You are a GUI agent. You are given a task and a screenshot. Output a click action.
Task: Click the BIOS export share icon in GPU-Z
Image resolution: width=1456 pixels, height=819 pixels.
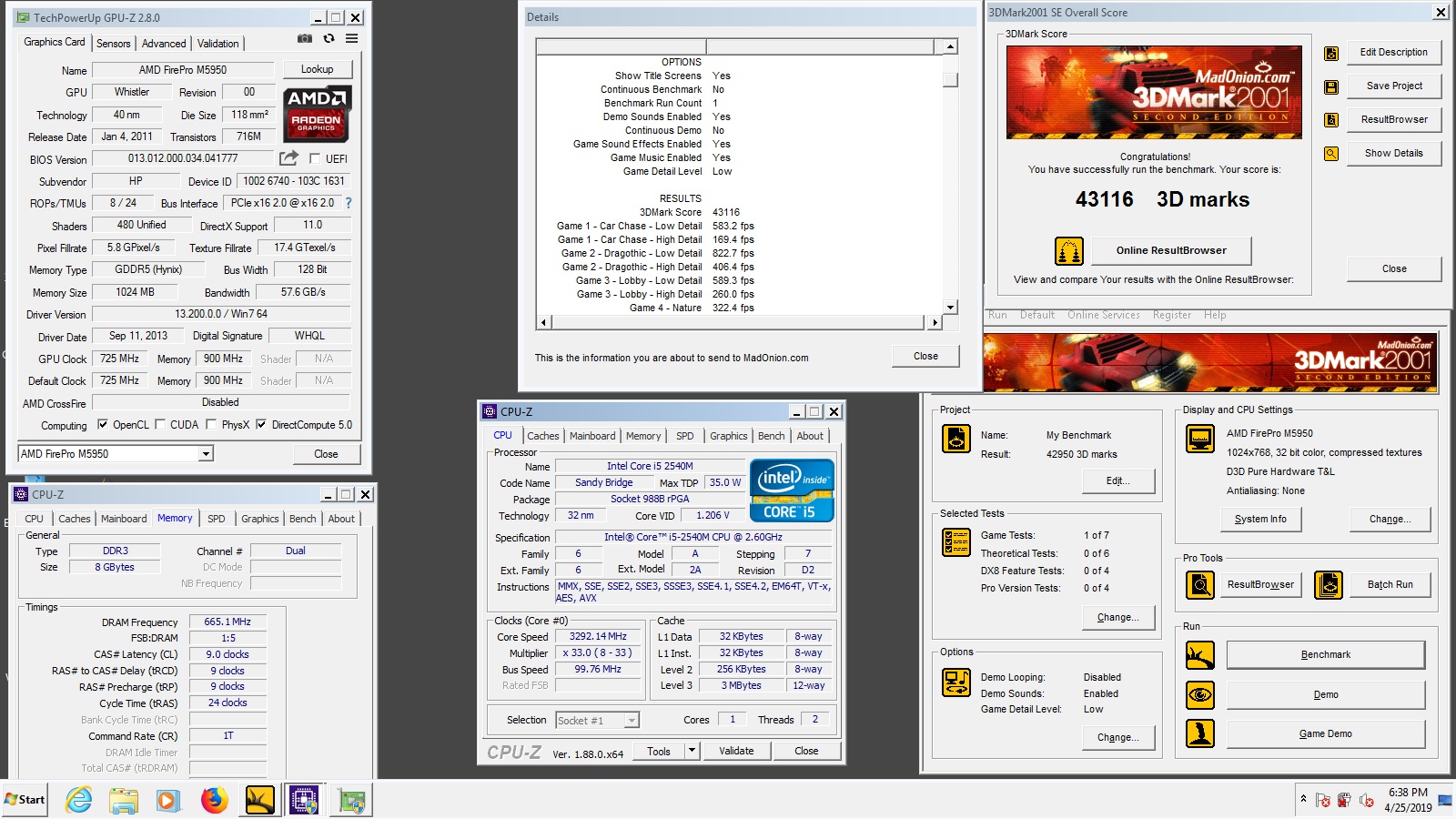[289, 157]
